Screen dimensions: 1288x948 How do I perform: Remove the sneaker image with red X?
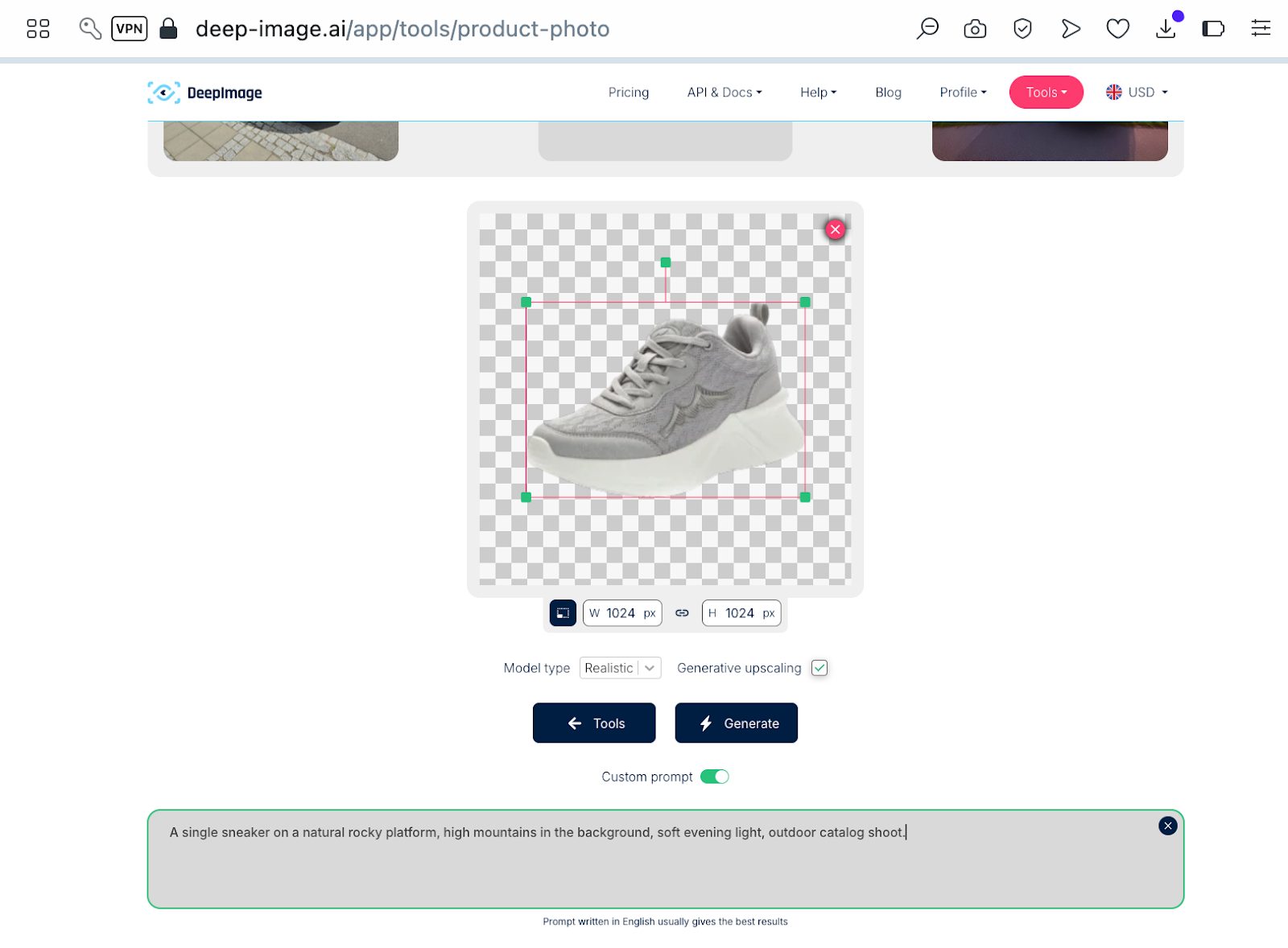(x=835, y=229)
